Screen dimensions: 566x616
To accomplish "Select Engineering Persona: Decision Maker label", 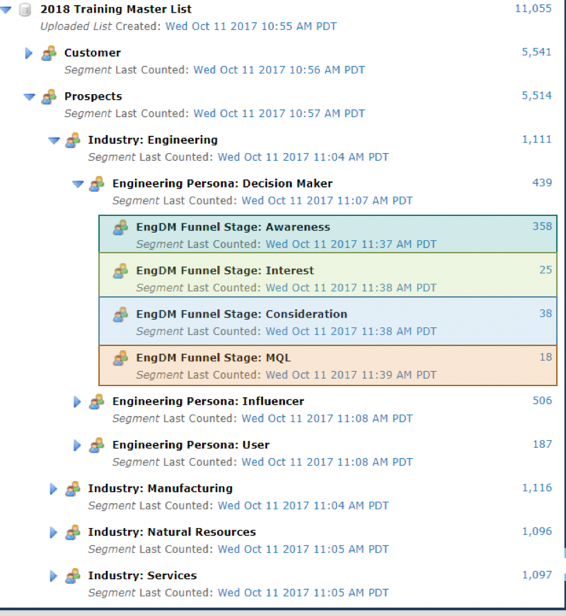I will coord(222,183).
